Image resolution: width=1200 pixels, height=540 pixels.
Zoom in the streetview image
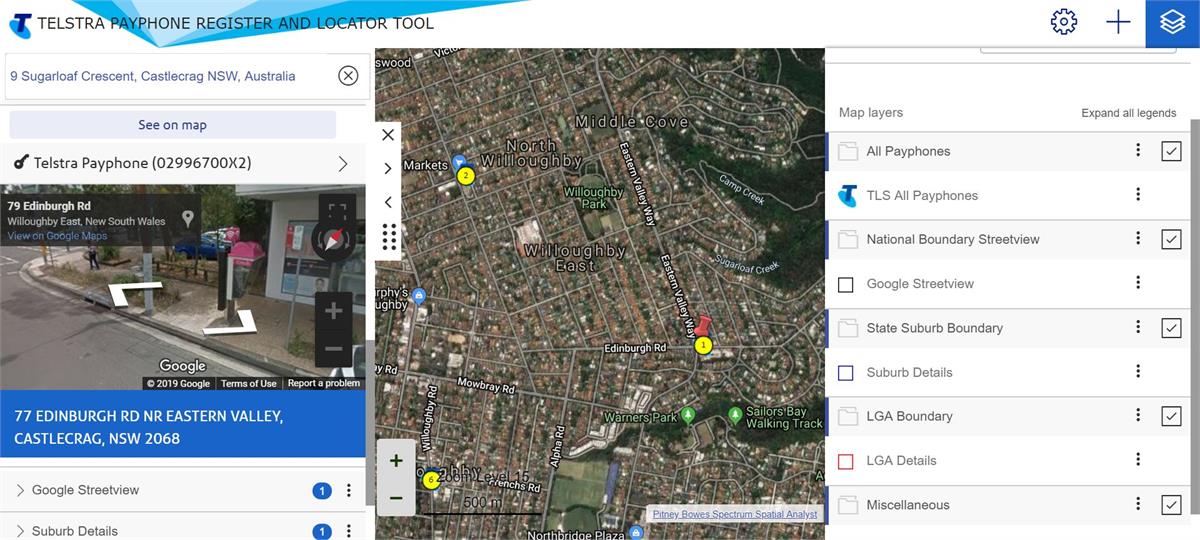click(334, 311)
